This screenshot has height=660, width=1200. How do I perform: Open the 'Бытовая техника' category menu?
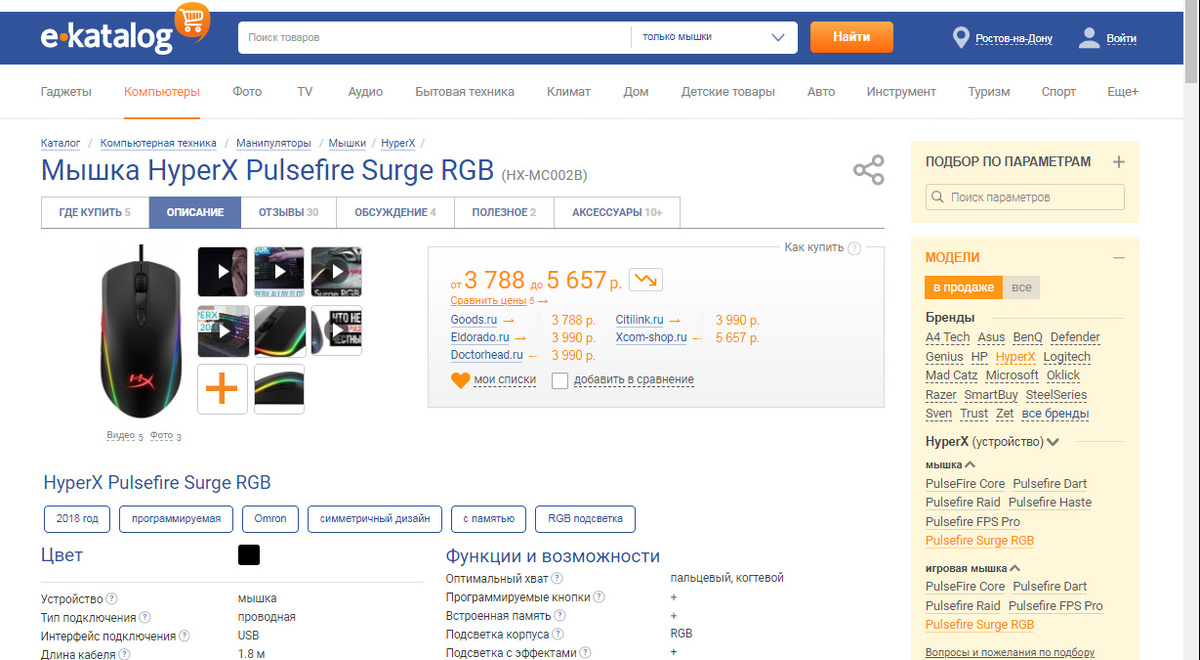pyautogui.click(x=465, y=91)
